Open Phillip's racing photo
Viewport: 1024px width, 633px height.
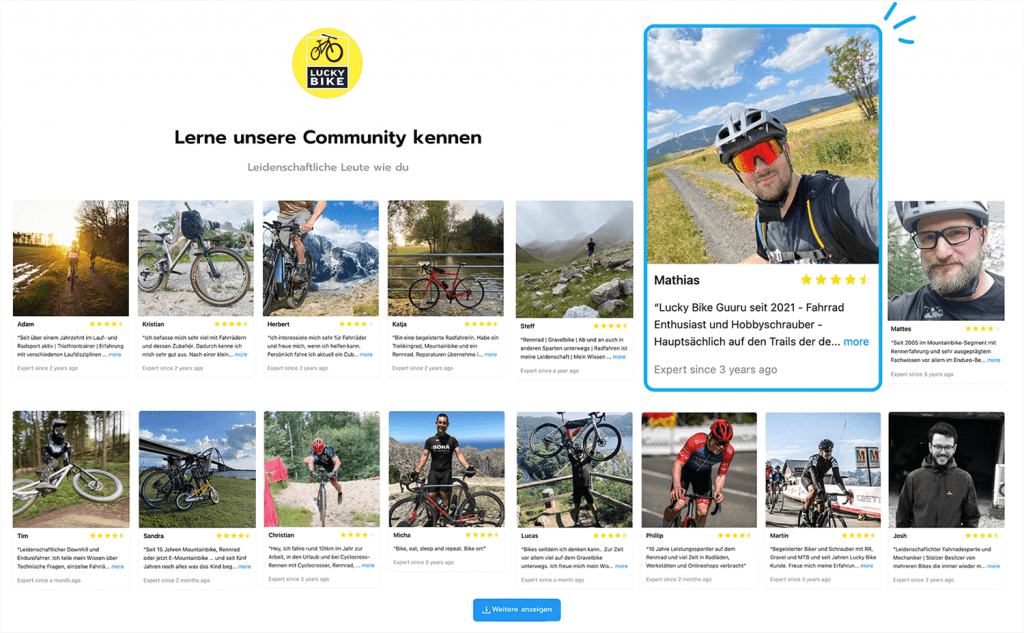tap(699, 470)
